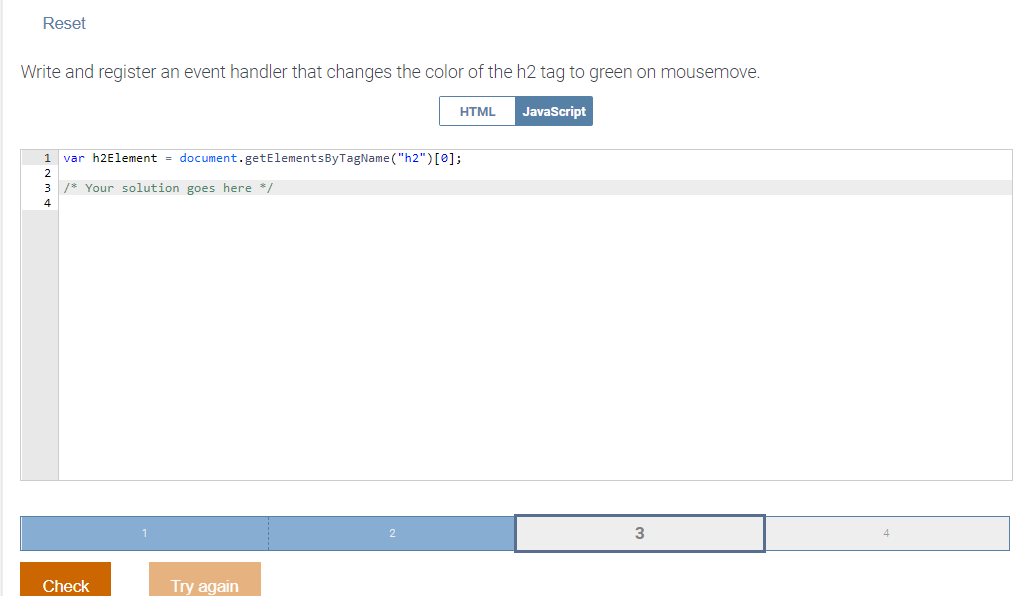Click the Try again button
The width and height of the screenshot is (1021, 596).
coord(204,580)
